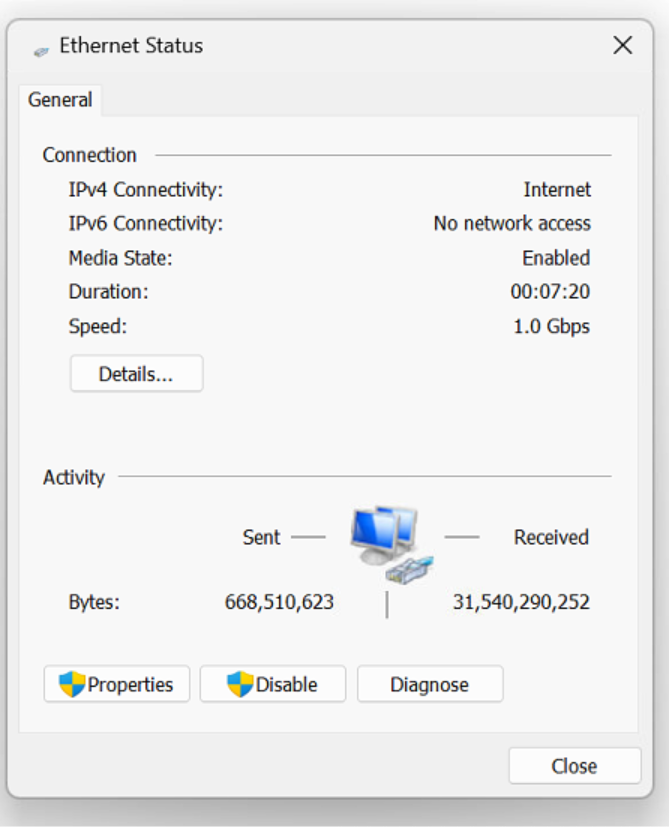669x828 pixels.
Task: Click the Ethernet adapter icon in title bar
Action: coord(41,51)
